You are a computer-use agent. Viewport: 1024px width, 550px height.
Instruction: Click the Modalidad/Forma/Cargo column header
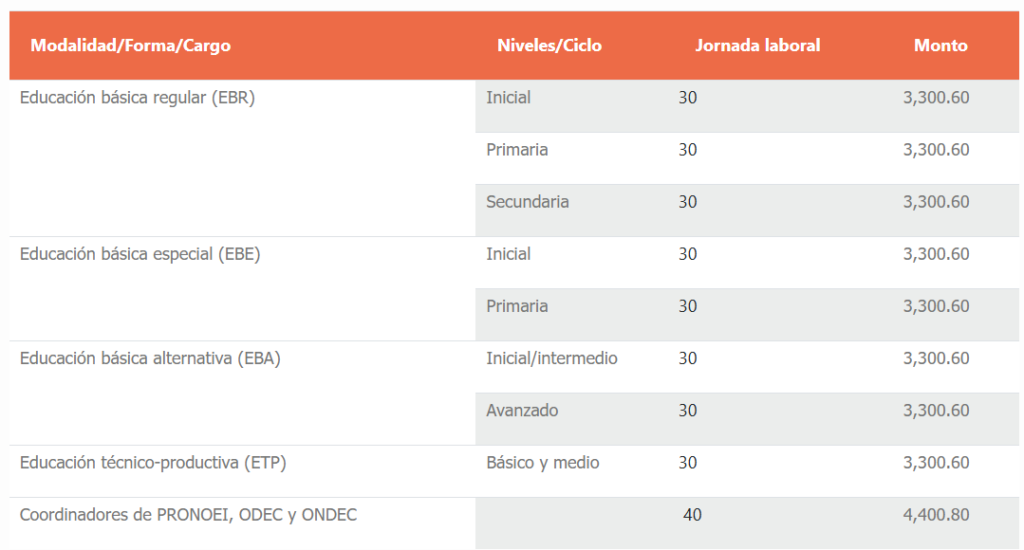(131, 45)
